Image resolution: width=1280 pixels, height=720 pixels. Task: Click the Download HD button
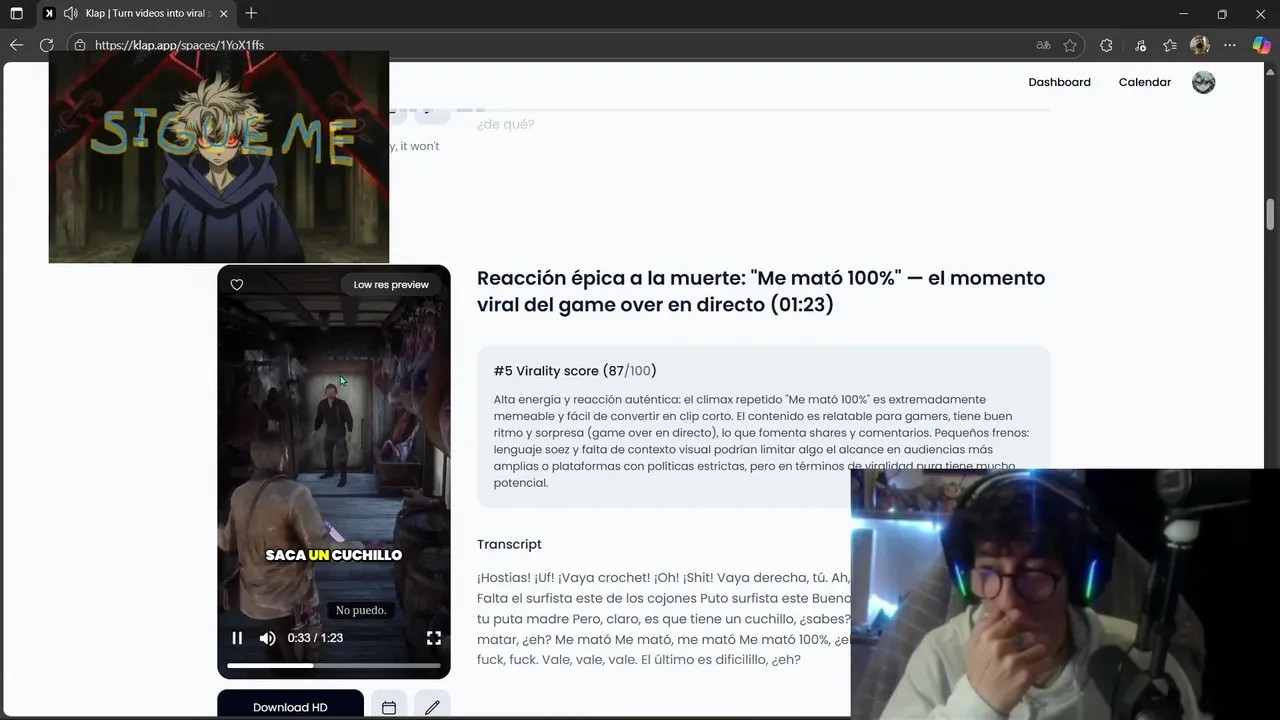290,705
